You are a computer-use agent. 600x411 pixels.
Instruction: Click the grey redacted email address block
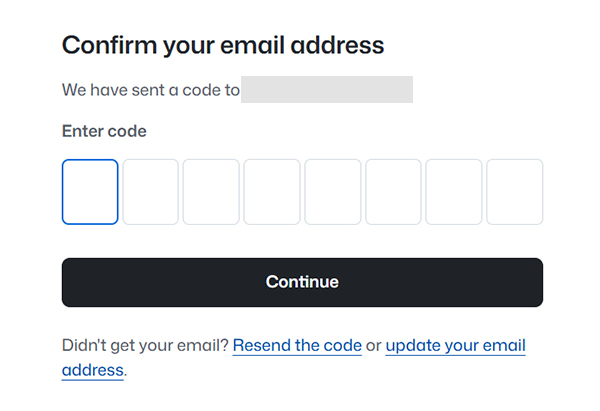click(327, 89)
